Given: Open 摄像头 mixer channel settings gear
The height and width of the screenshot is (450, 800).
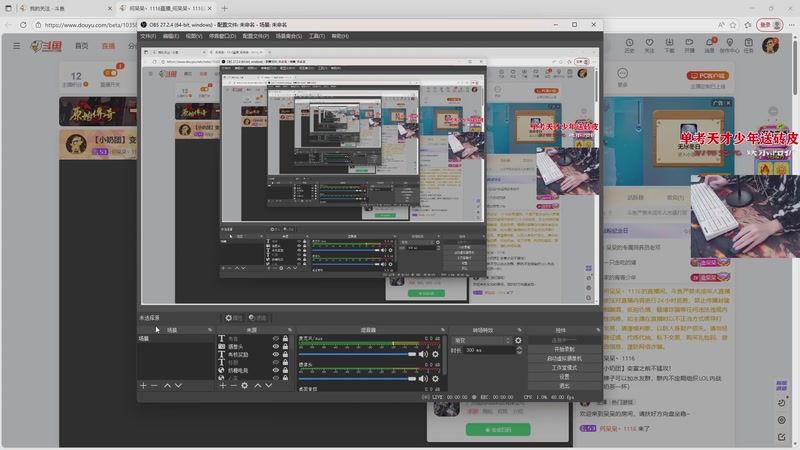Looking at the screenshot, I should tap(435, 379).
